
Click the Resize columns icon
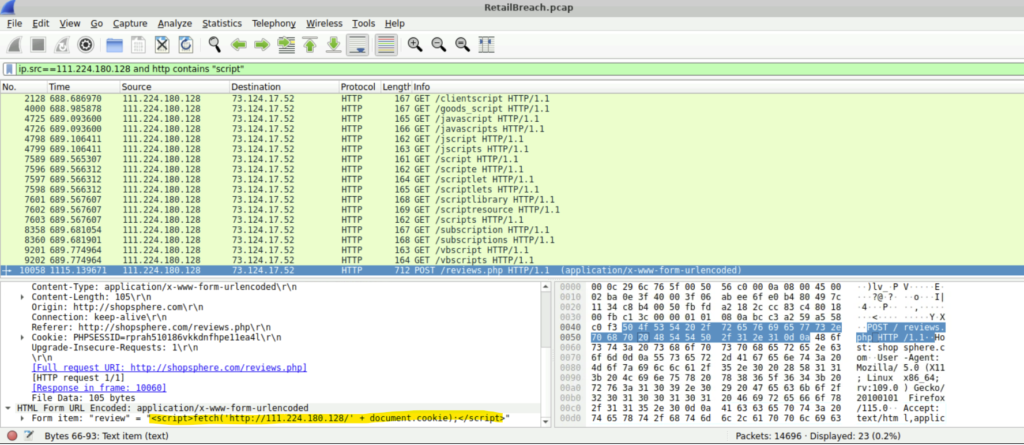point(487,45)
